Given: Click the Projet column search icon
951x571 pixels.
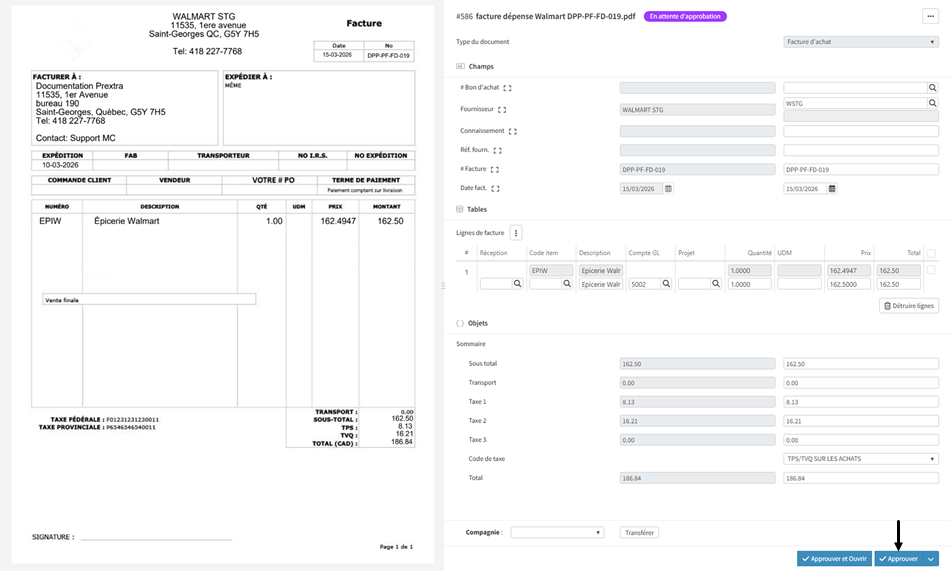Looking at the screenshot, I should pyautogui.click(x=715, y=284).
